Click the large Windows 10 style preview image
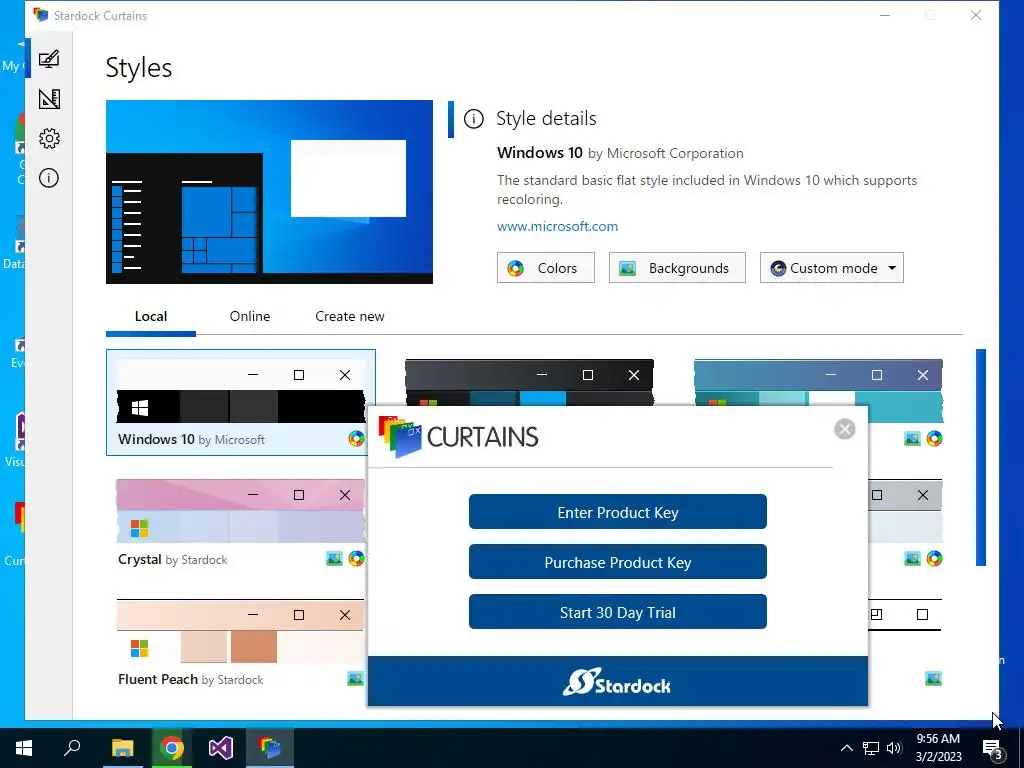Screen dimensions: 1024x768 (269, 191)
